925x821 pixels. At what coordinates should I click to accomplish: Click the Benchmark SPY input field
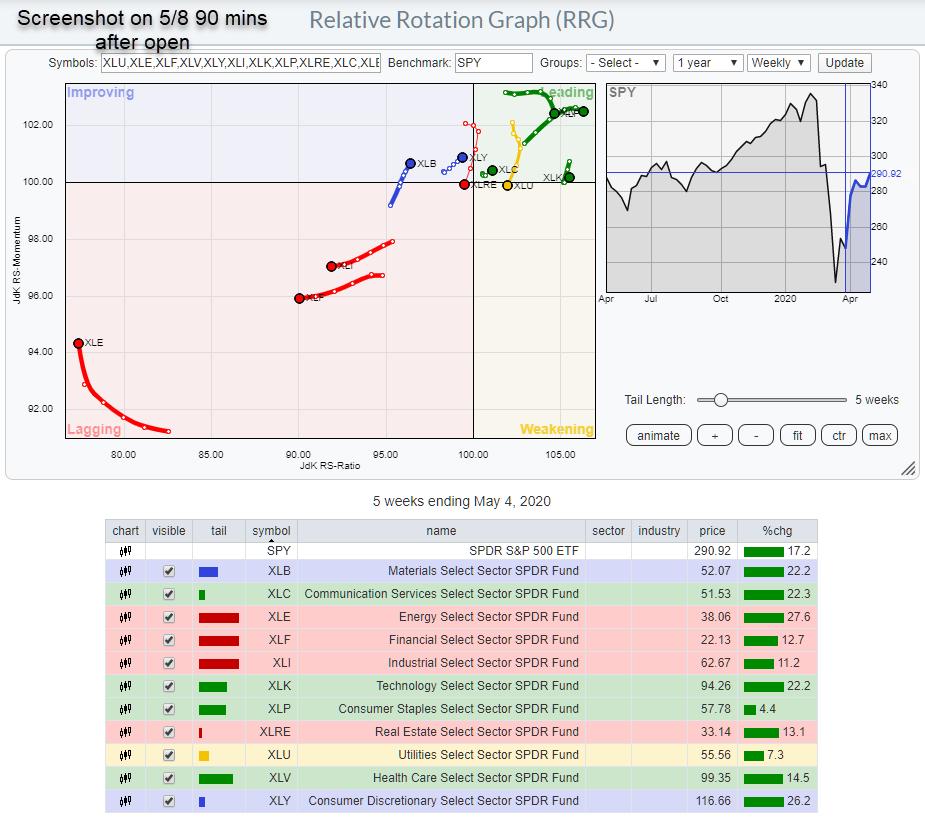(x=493, y=63)
